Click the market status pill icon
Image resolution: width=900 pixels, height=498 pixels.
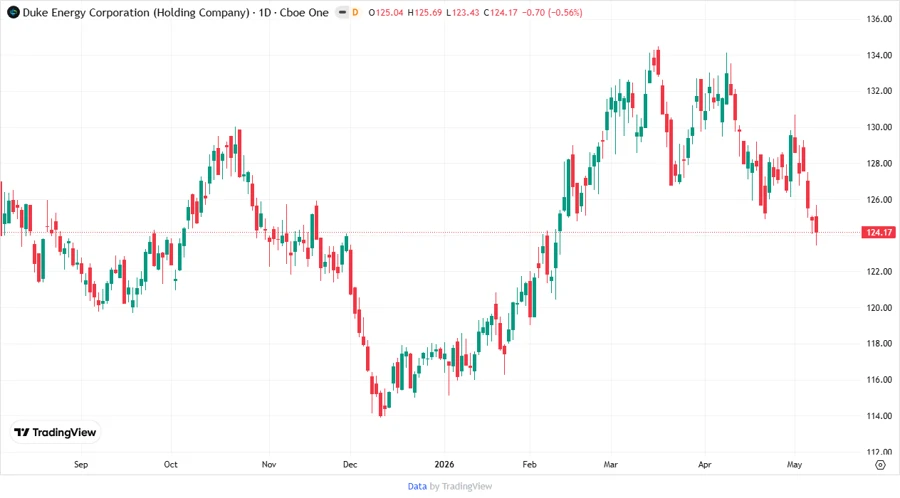coord(342,13)
